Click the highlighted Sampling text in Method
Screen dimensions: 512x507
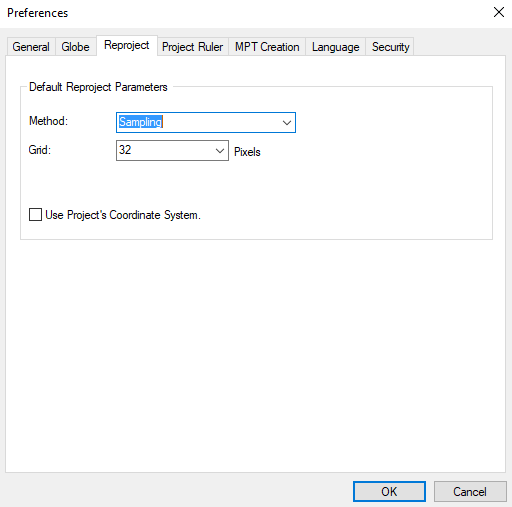point(140,122)
